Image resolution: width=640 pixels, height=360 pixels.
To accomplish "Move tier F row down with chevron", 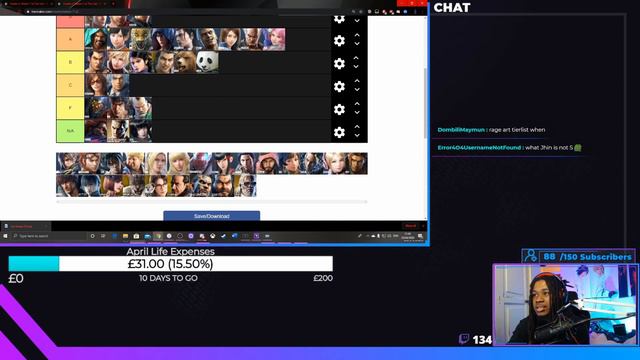I will coord(357,113).
